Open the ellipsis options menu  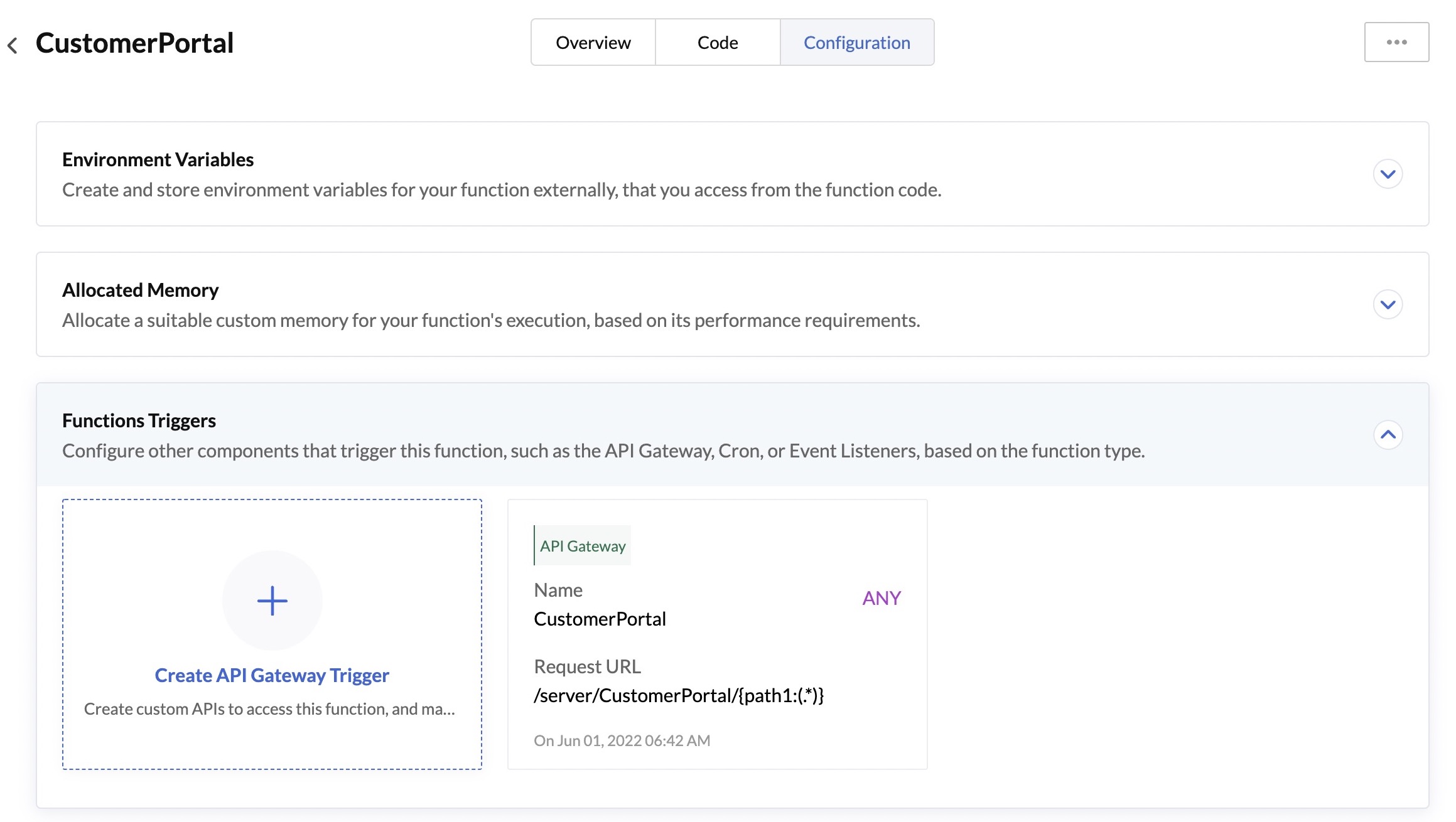[1397, 41]
